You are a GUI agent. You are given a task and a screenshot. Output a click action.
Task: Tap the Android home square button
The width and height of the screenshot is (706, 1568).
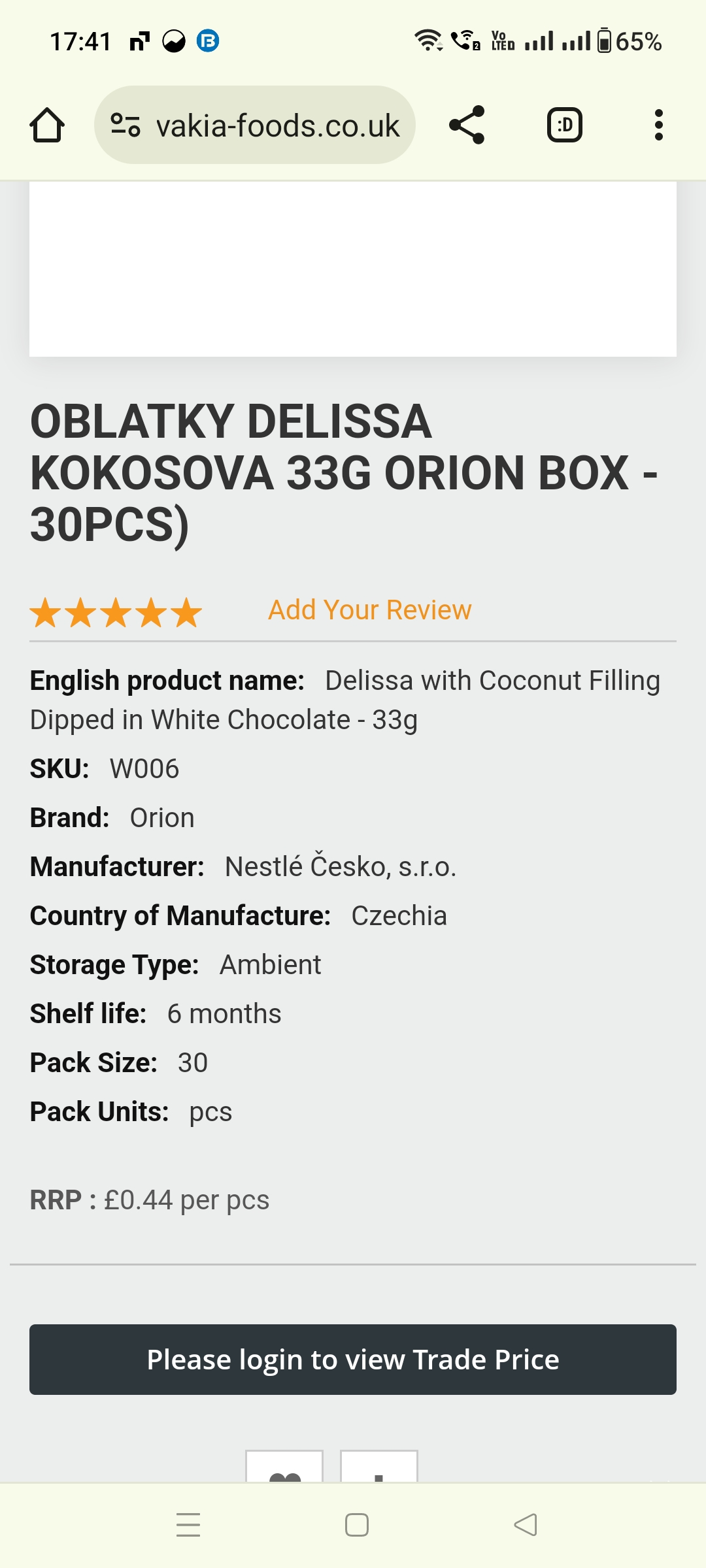tap(357, 1525)
